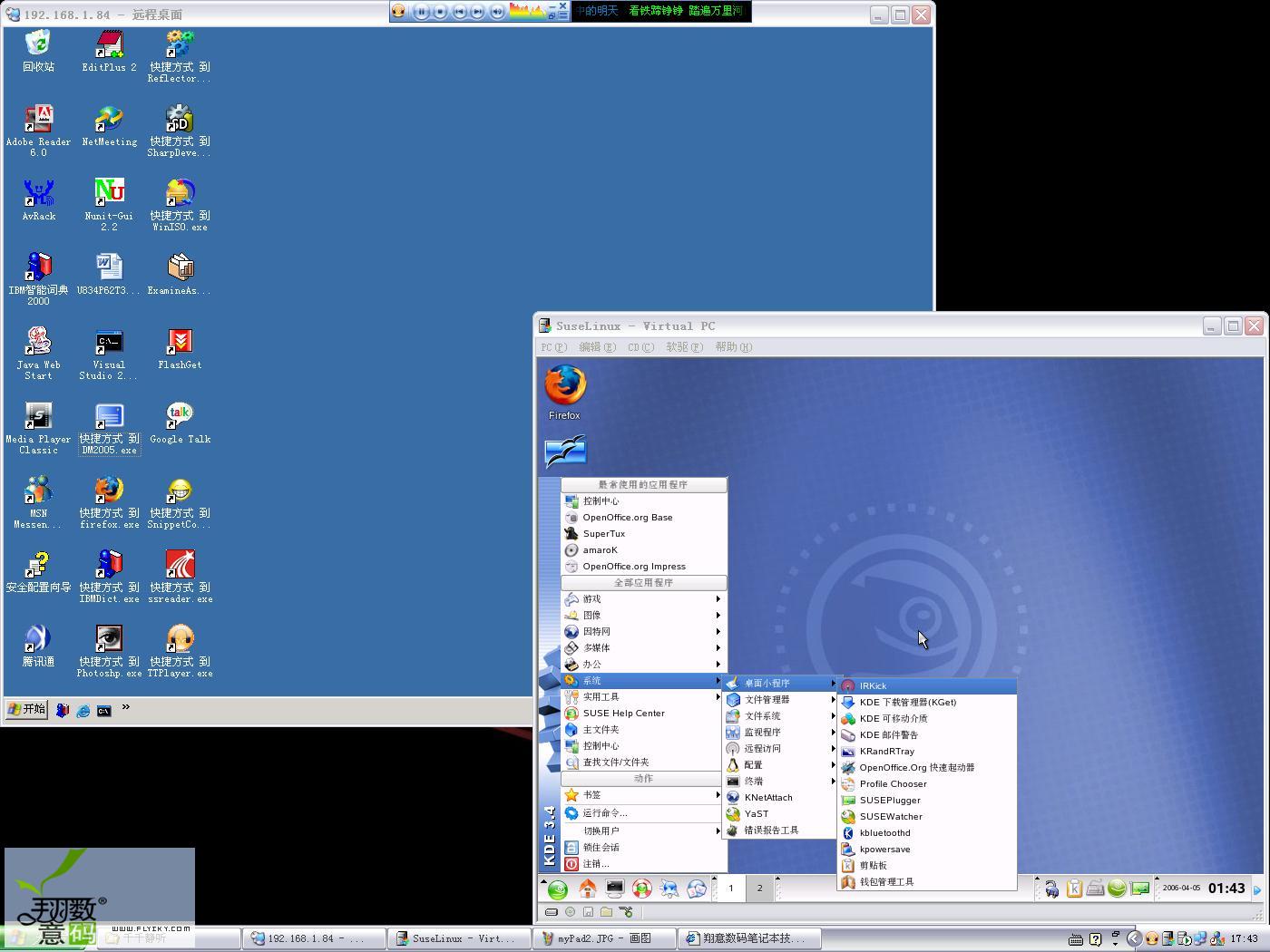Screen dimensions: 1270x952
Task: Switch to virtual desktop 2 in pager
Action: click(760, 889)
